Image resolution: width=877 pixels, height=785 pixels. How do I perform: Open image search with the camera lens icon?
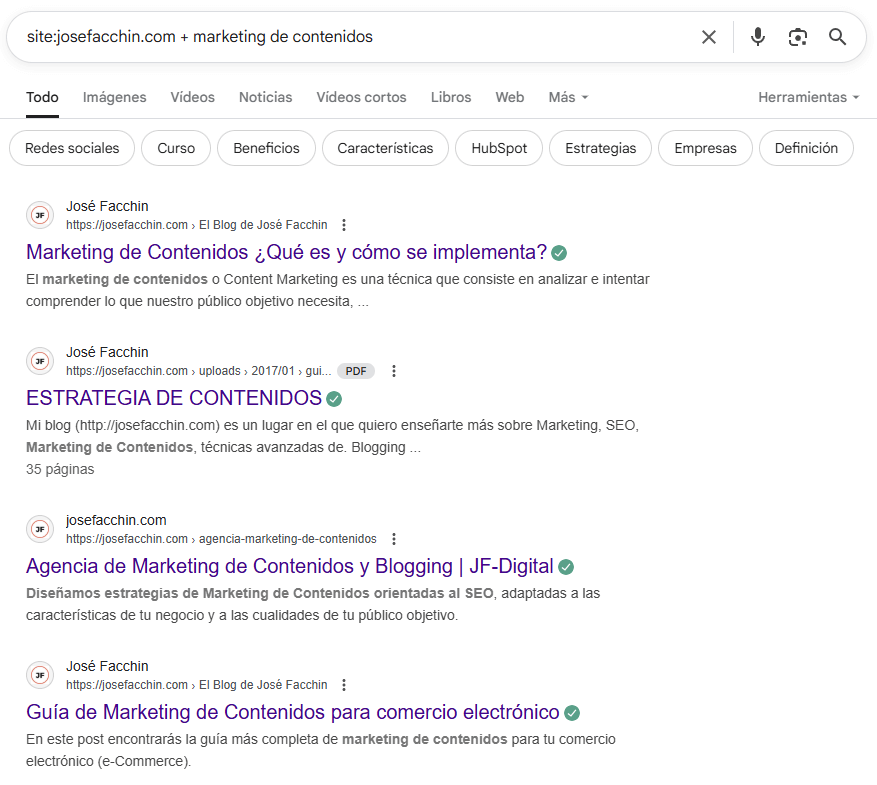pos(798,37)
